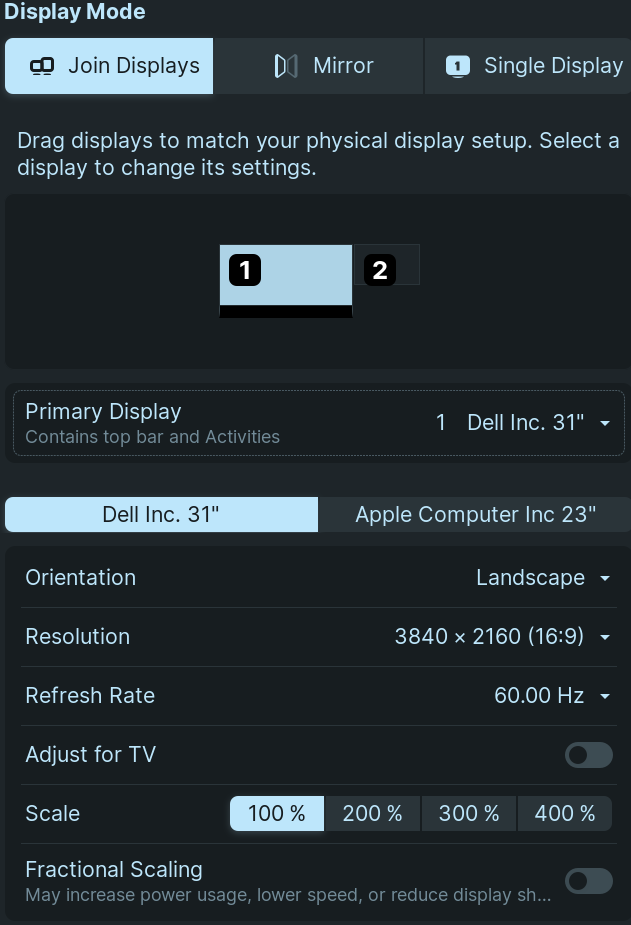Screen dimensions: 631x925
Task: Click the Mirror mode icon
Action: (286, 66)
